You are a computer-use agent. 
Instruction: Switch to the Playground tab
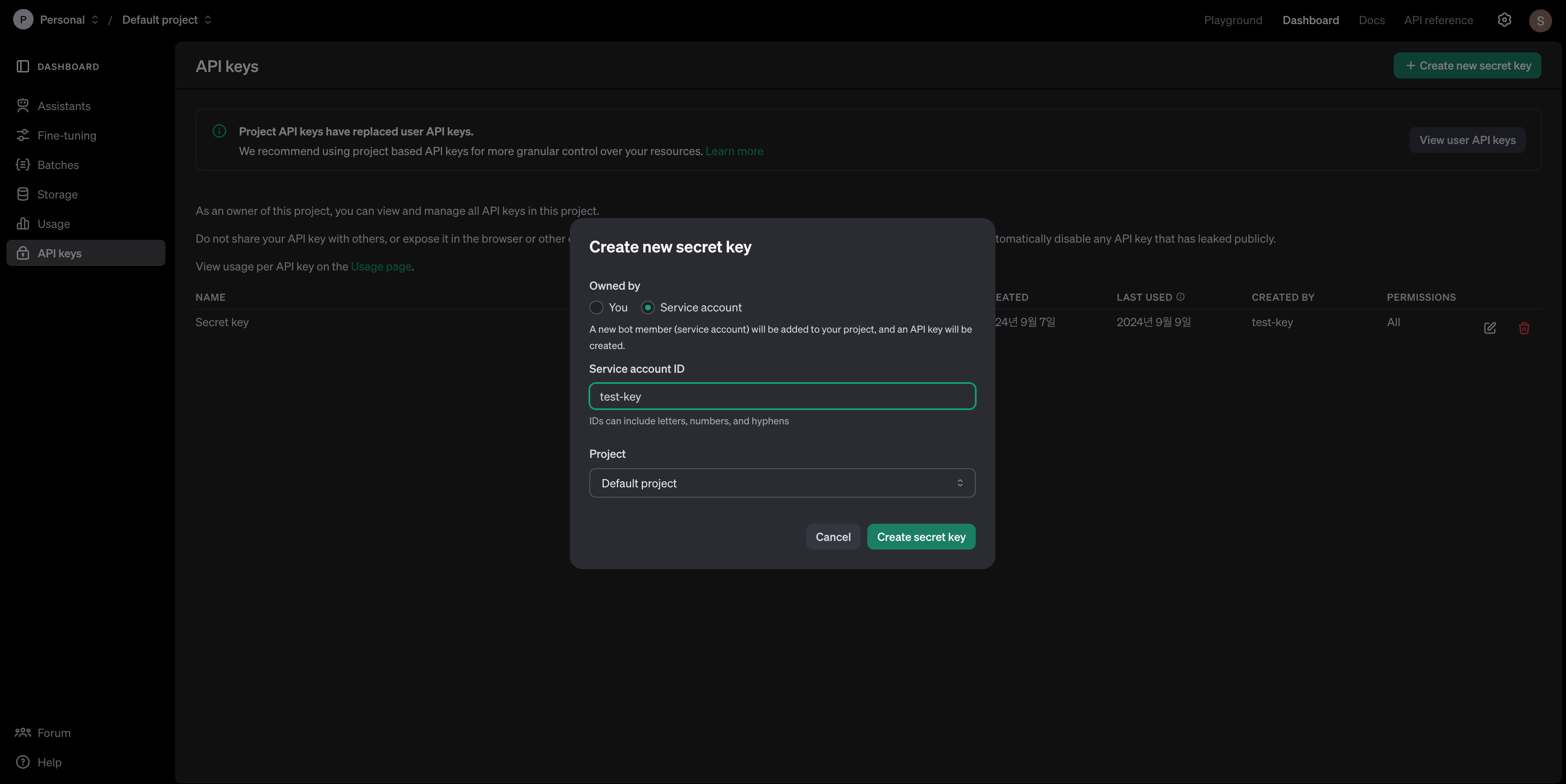pyautogui.click(x=1232, y=20)
